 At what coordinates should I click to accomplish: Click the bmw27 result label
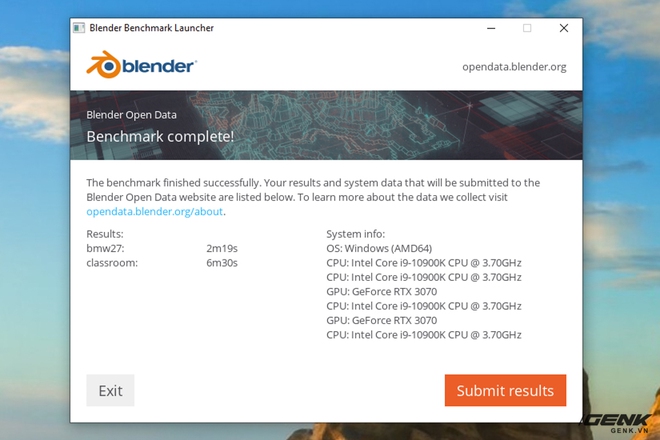[105, 248]
